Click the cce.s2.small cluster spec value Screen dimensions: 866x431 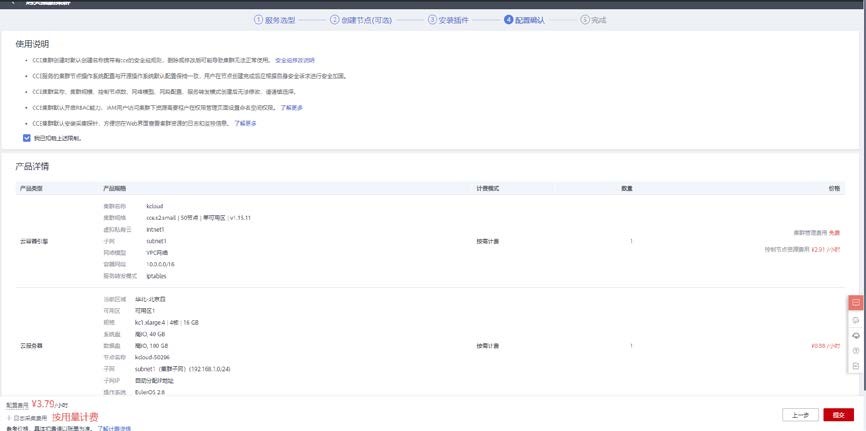point(198,218)
